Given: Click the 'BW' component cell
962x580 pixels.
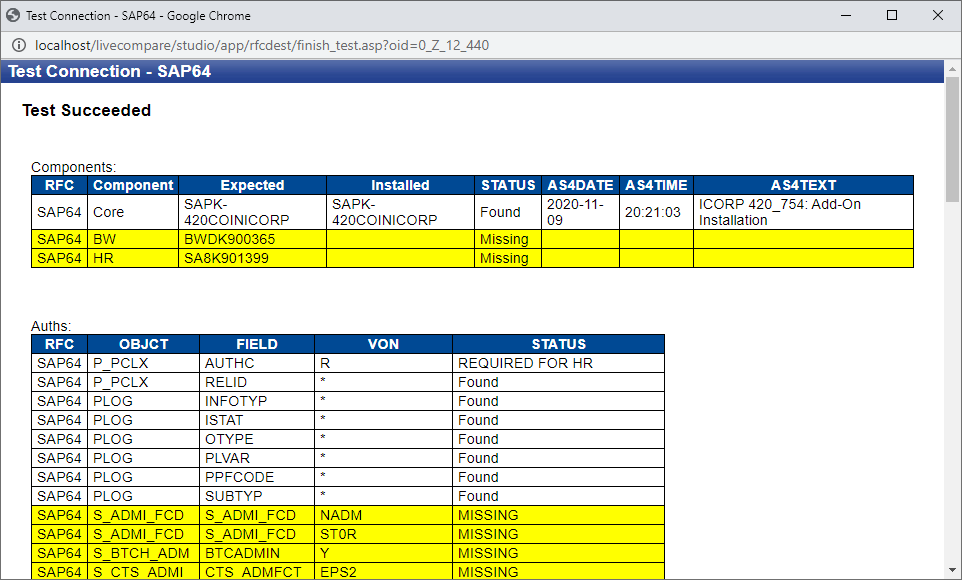Looking at the screenshot, I should (x=133, y=239).
